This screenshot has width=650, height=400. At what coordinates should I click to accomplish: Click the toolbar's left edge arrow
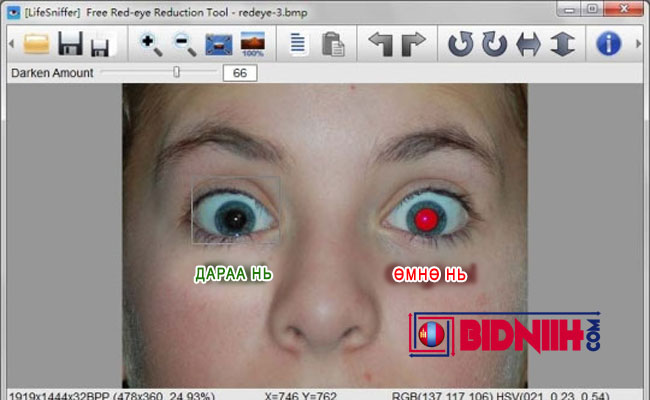11,44
